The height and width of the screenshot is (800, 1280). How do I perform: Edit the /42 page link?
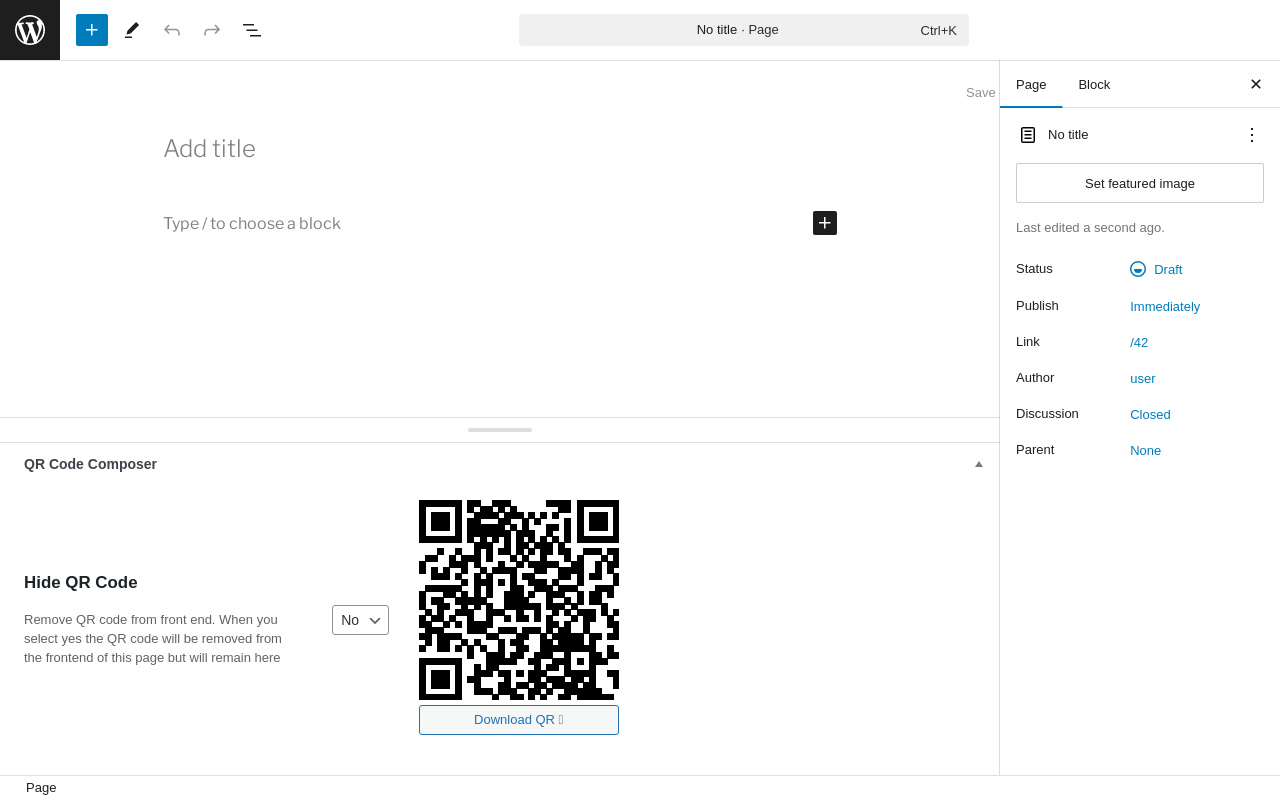(1139, 343)
